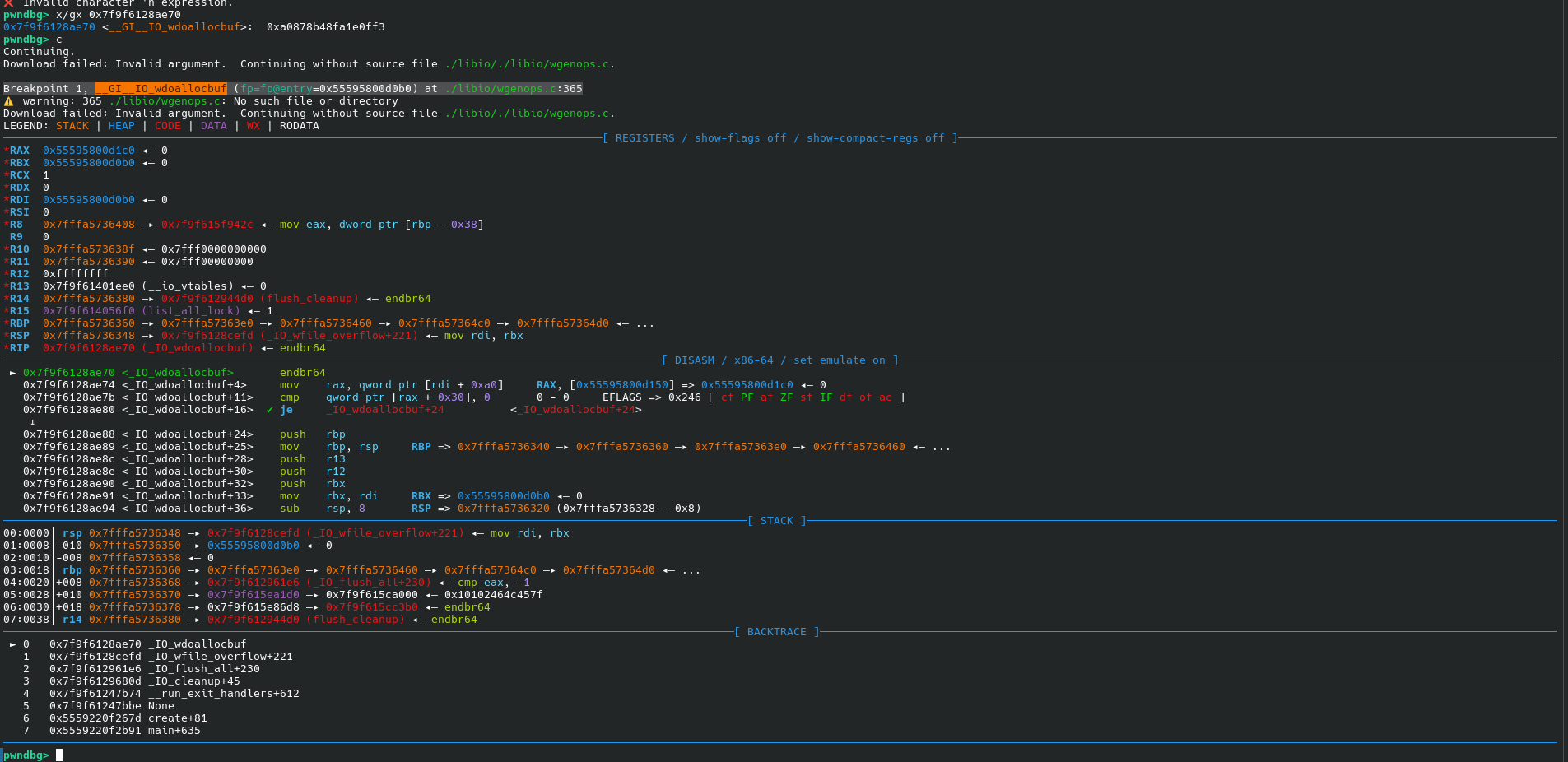Viewport: 1568px width, 762px height.
Task: Click the BACKTRACE section header
Action: click(777, 632)
